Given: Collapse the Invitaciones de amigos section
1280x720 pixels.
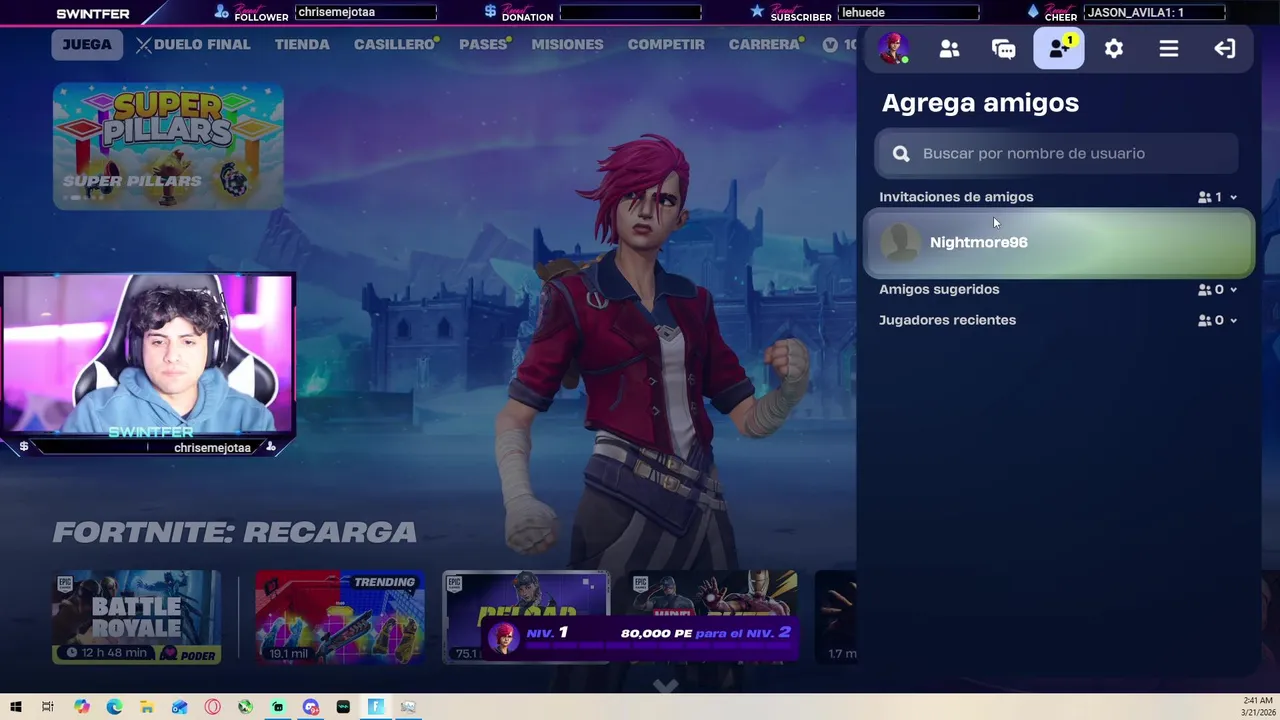Looking at the screenshot, I should pyautogui.click(x=1233, y=198).
